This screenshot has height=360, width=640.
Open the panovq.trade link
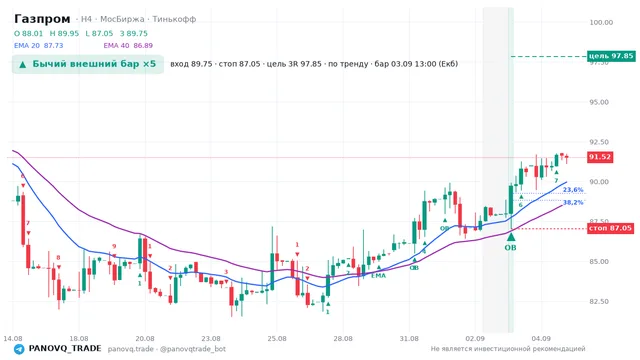click(x=131, y=349)
